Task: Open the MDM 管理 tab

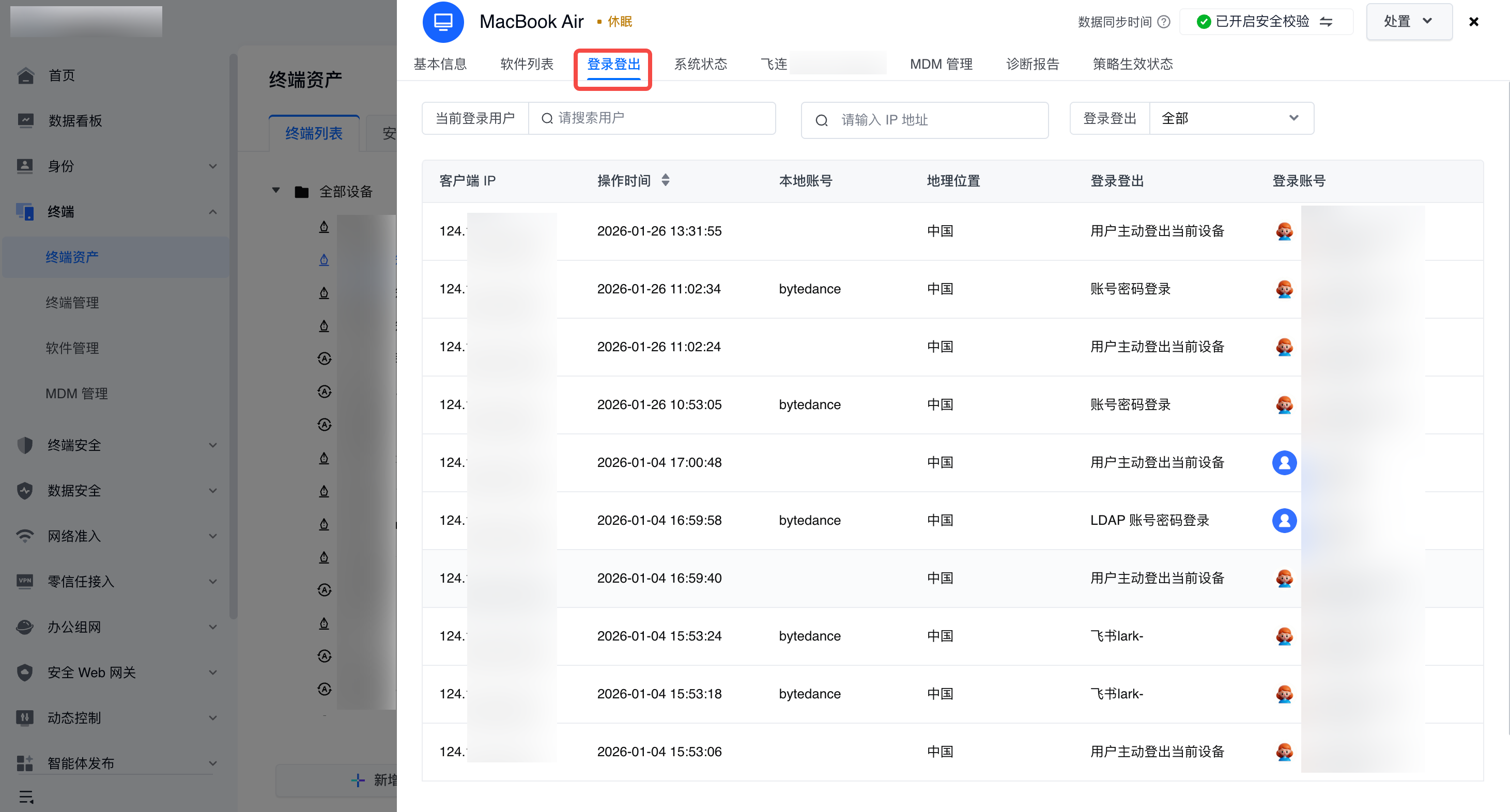Action: coord(941,64)
